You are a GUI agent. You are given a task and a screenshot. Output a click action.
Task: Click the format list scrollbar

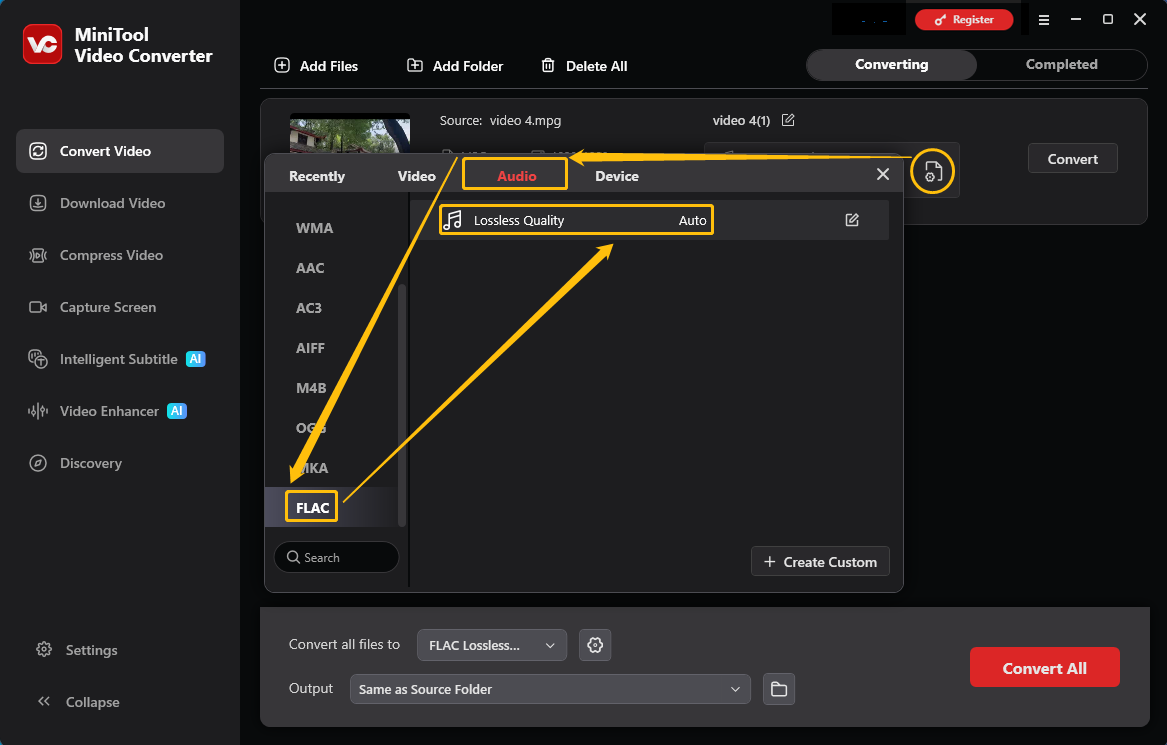point(403,406)
